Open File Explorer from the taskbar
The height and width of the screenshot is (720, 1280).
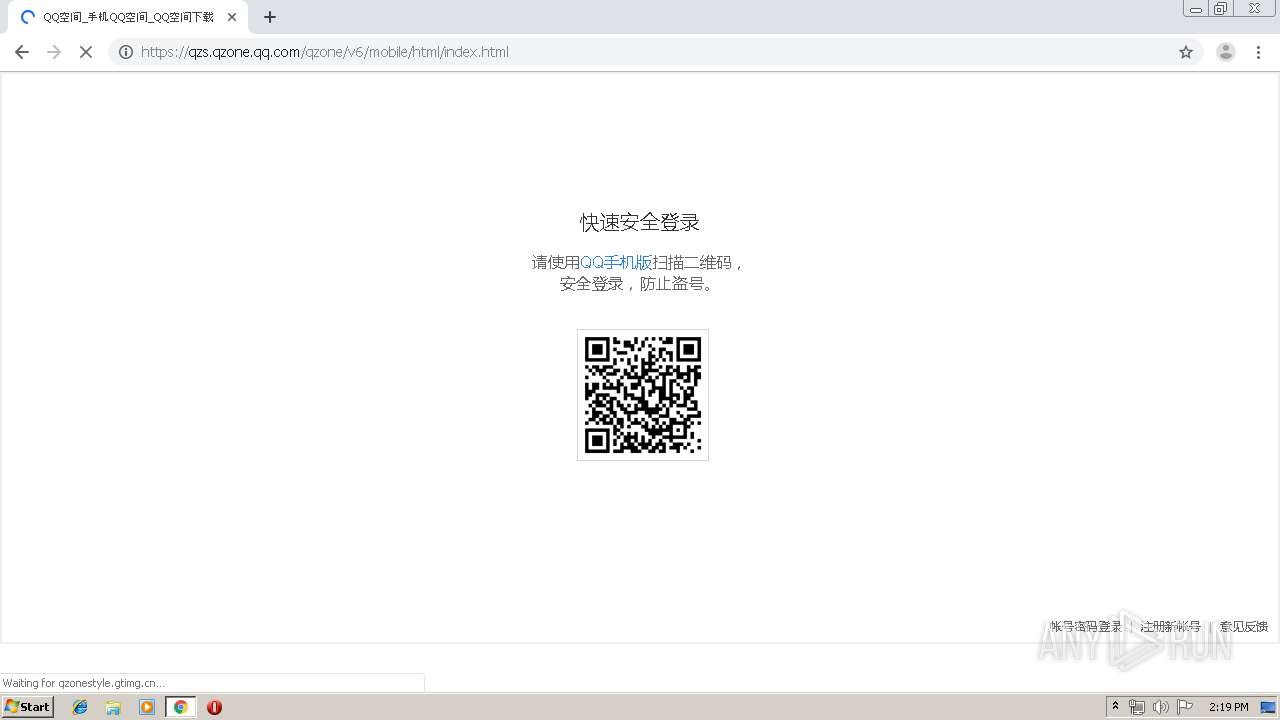113,707
